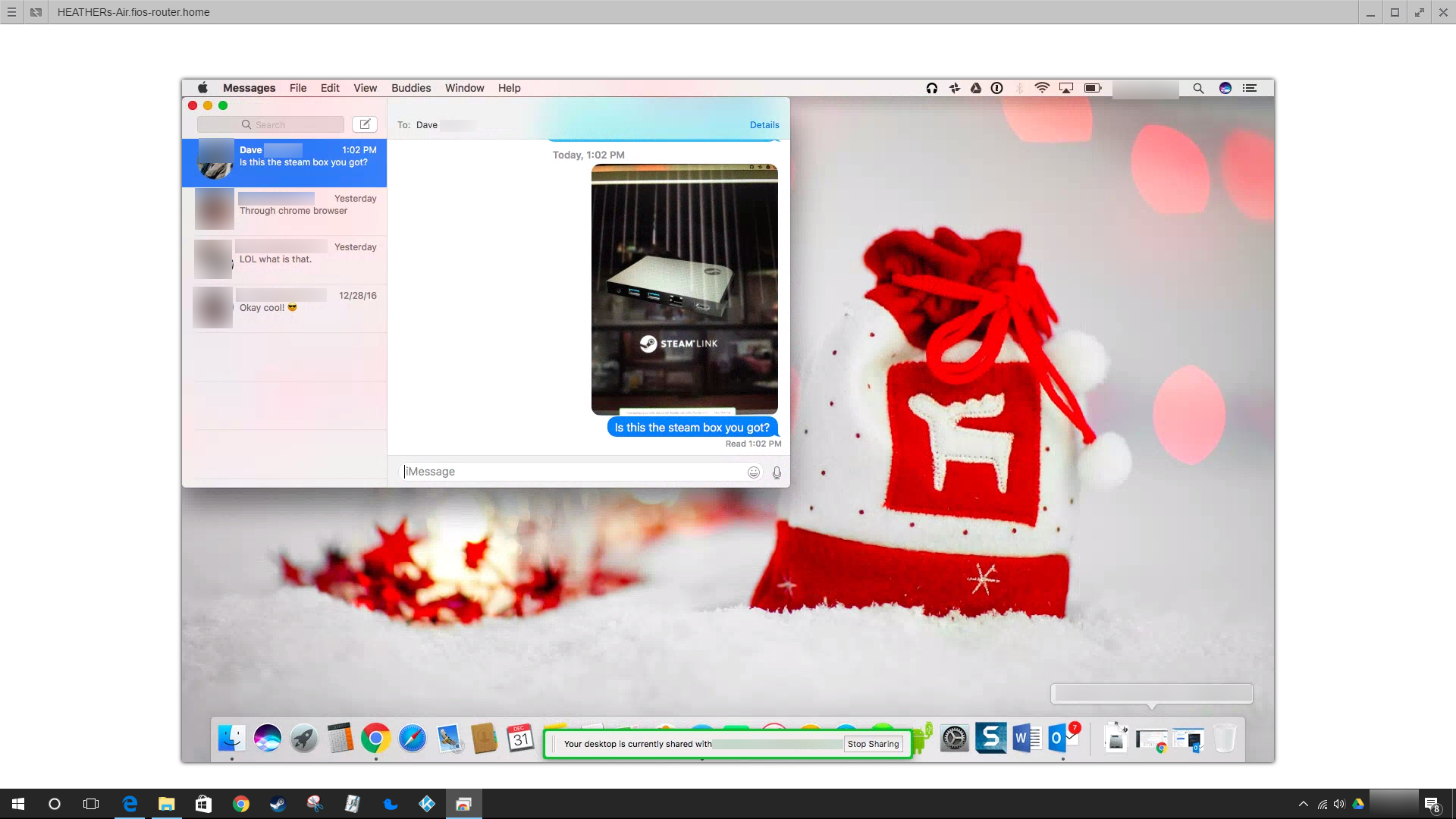Screen dimensions: 1456x819
Task: Open Spotlight search from the menu bar
Action: point(1198,88)
